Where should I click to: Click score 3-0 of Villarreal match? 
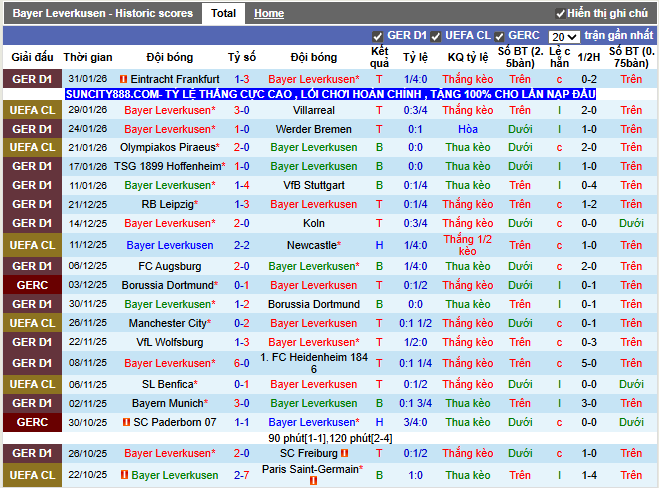(x=242, y=110)
